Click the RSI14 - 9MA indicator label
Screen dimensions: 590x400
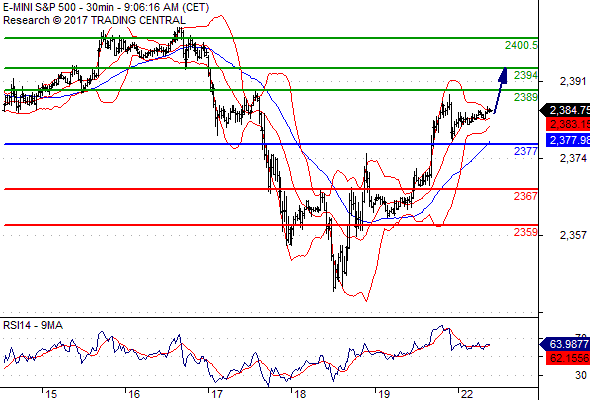pos(33,325)
